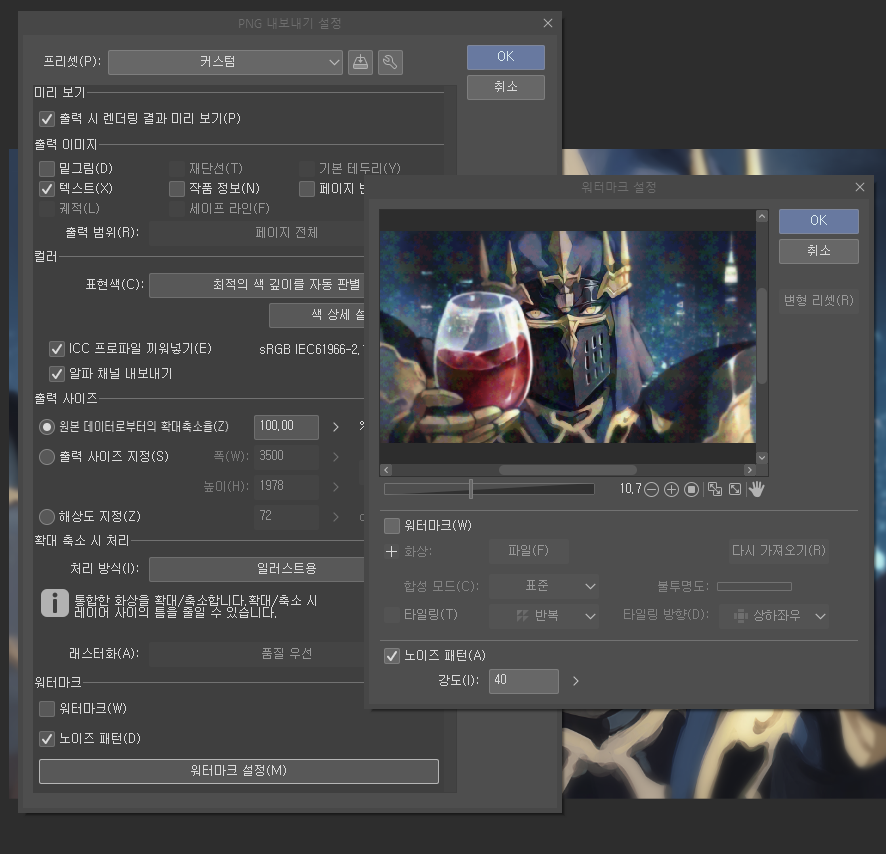
Task: Toggle 알파 채널 내보내기 checkbox
Action: pos(57,374)
